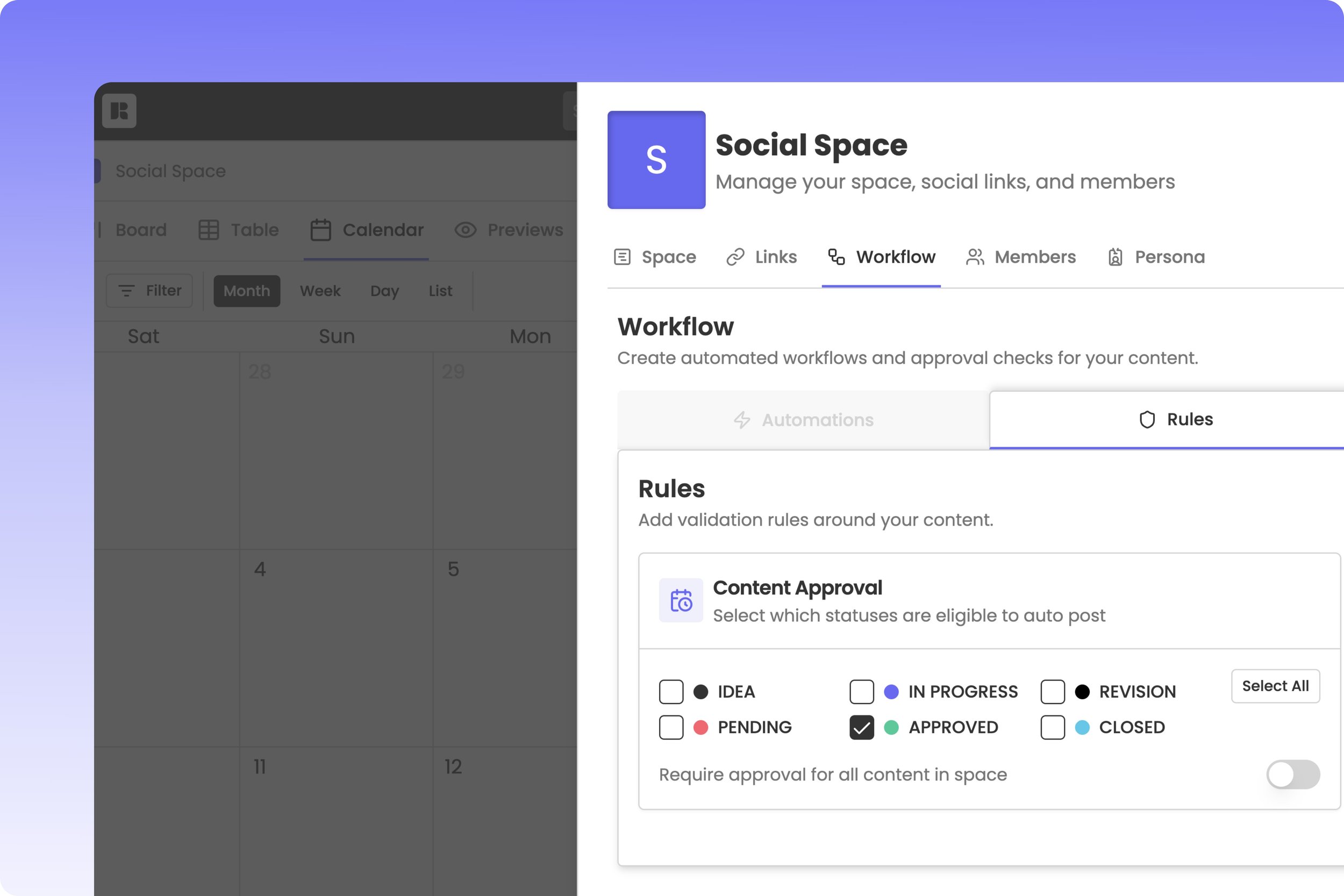Click the Previews eye icon

(x=465, y=230)
